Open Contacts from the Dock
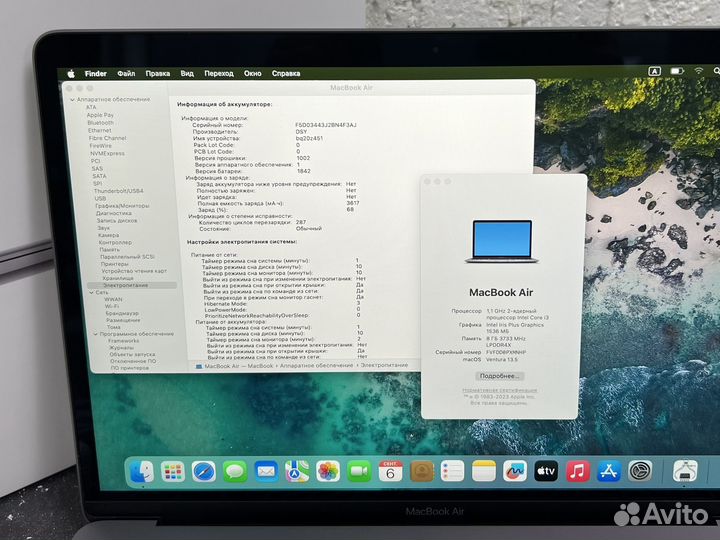The image size is (720, 540). pyautogui.click(x=422, y=472)
